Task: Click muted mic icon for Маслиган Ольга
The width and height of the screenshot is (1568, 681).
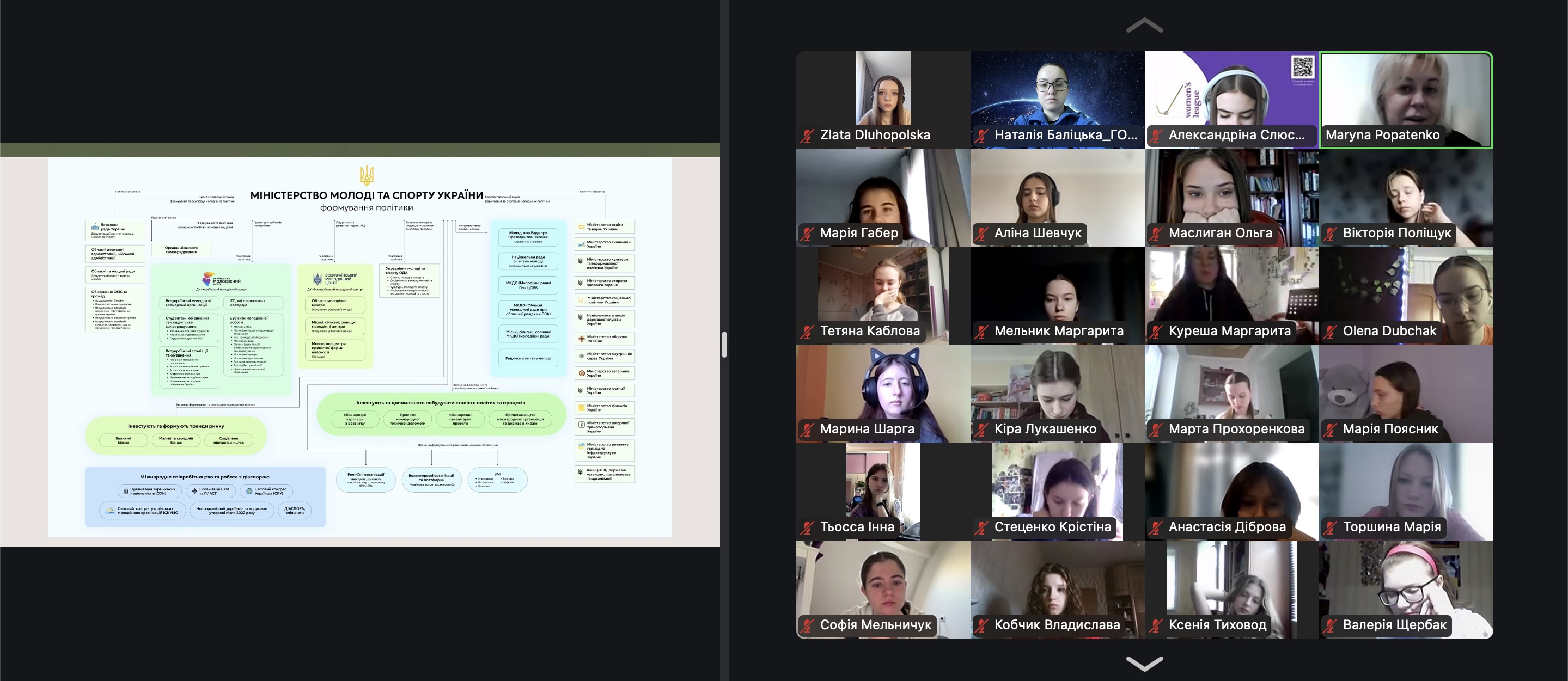Action: (x=1156, y=234)
